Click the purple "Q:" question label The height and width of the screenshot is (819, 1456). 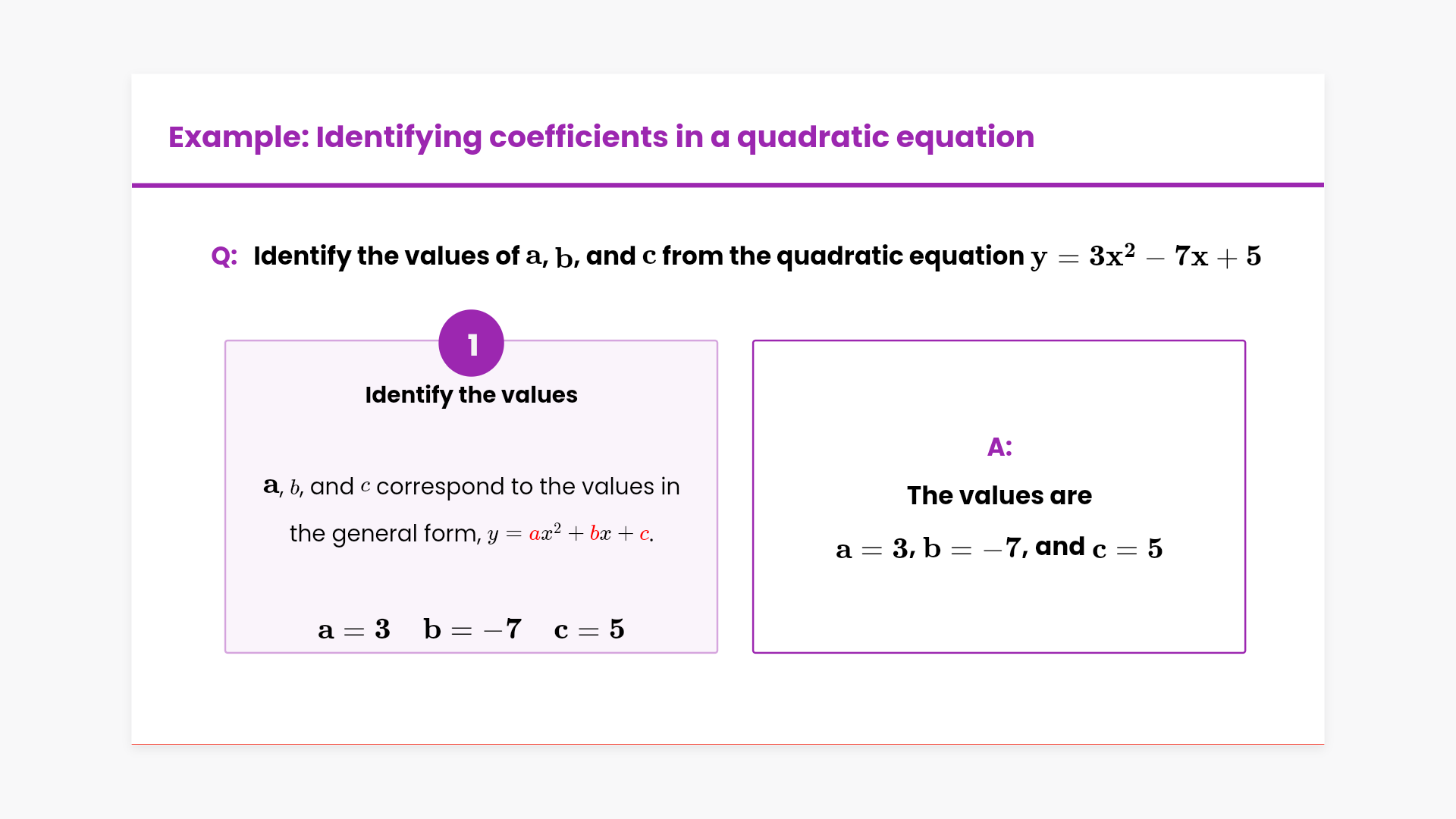tap(224, 256)
